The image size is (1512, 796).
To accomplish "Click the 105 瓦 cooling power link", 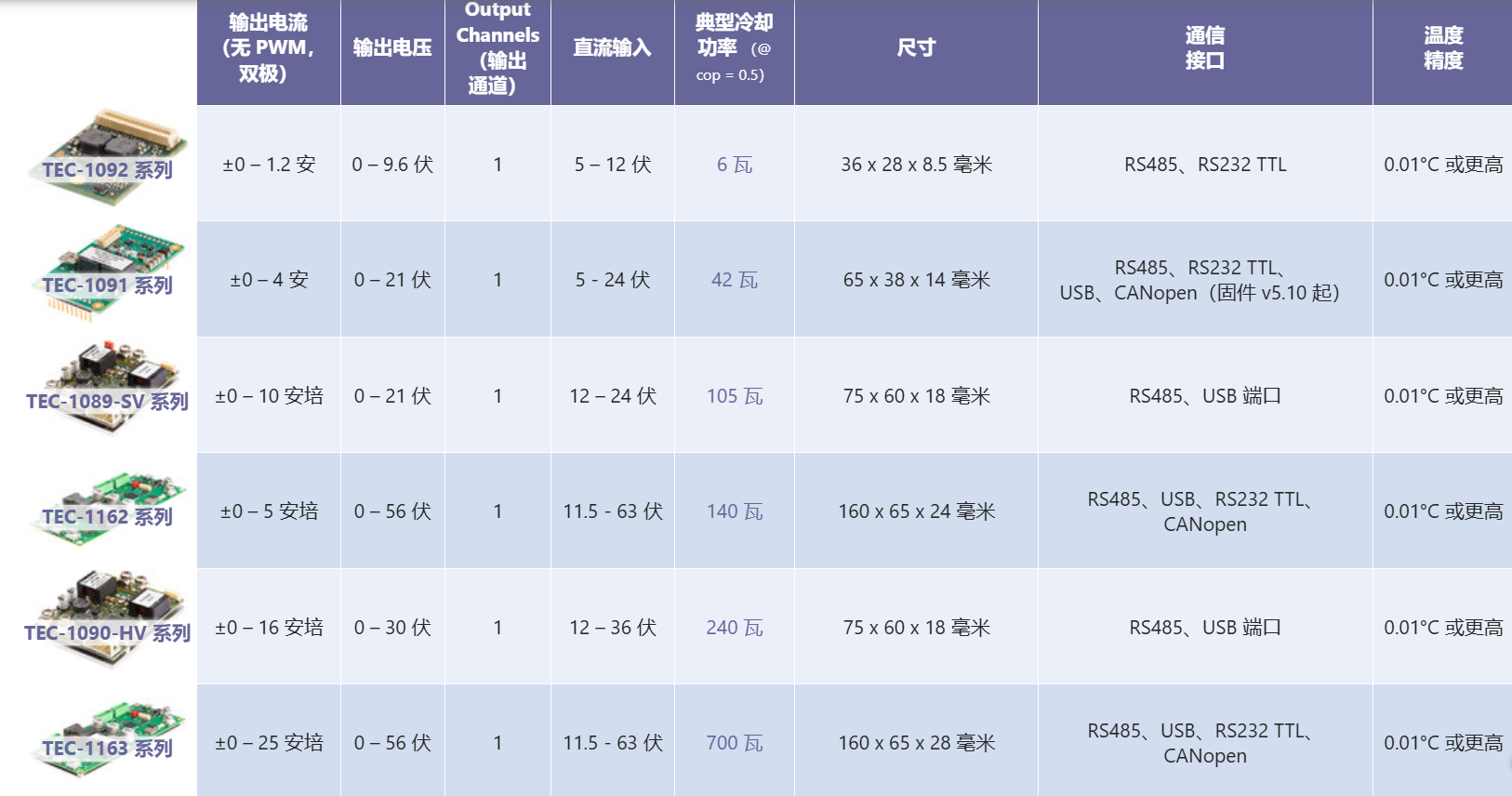I will [x=735, y=396].
